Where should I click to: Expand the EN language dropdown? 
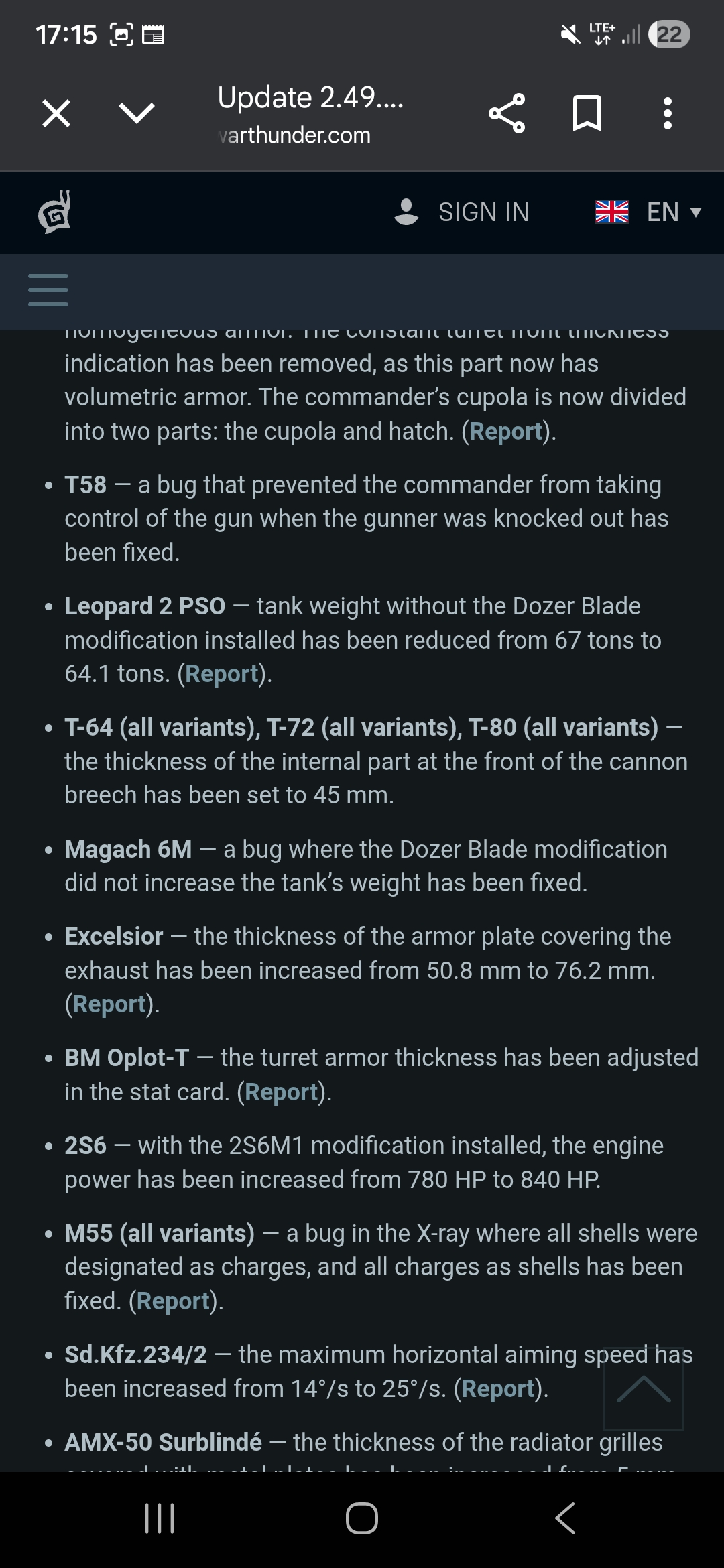(x=674, y=212)
